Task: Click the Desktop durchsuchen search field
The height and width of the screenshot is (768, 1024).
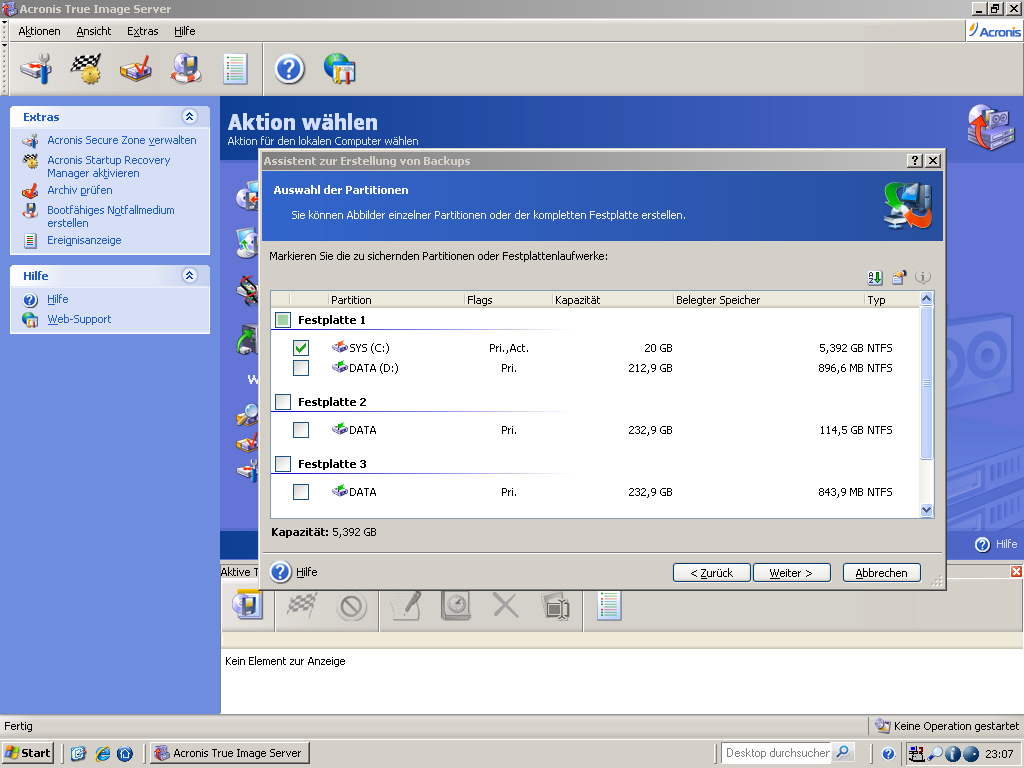Action: [x=776, y=753]
